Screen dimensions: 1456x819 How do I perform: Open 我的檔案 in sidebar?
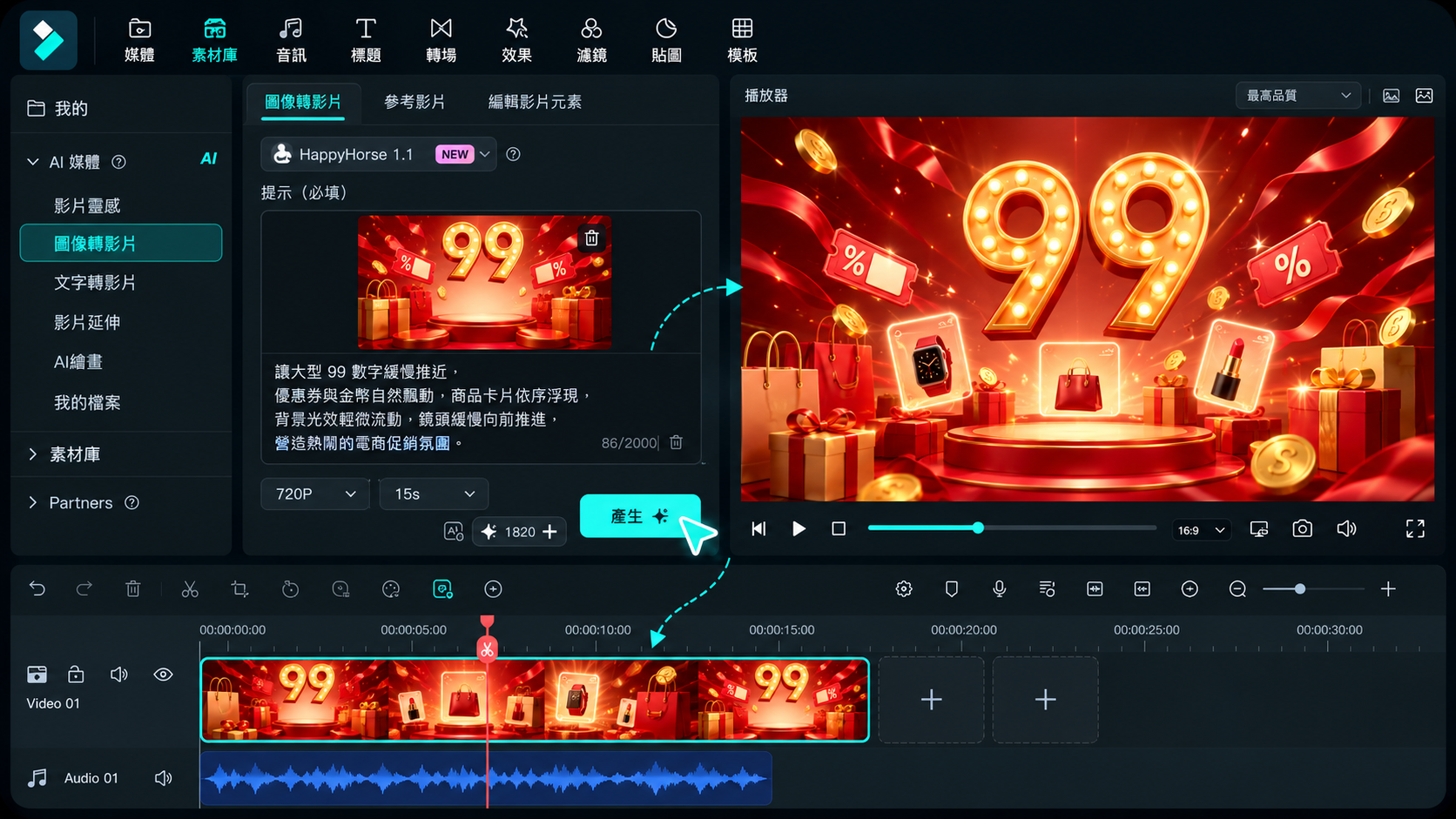[x=87, y=402]
